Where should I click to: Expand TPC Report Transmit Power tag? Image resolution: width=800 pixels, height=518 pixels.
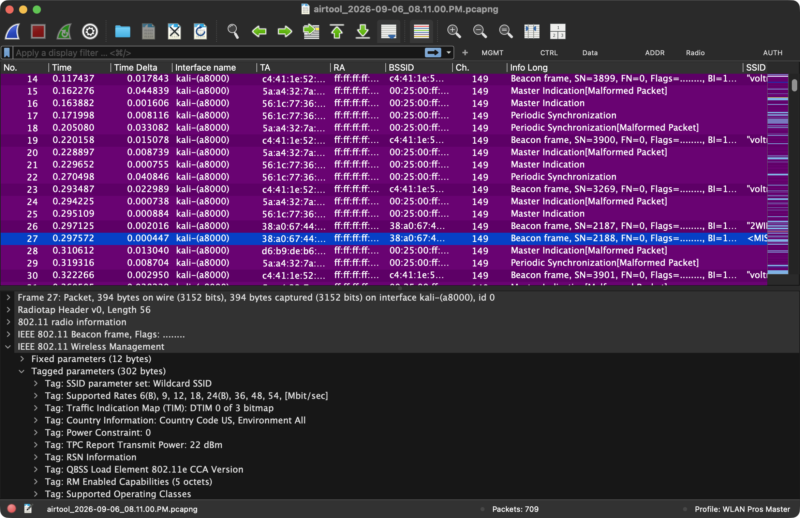(36, 445)
